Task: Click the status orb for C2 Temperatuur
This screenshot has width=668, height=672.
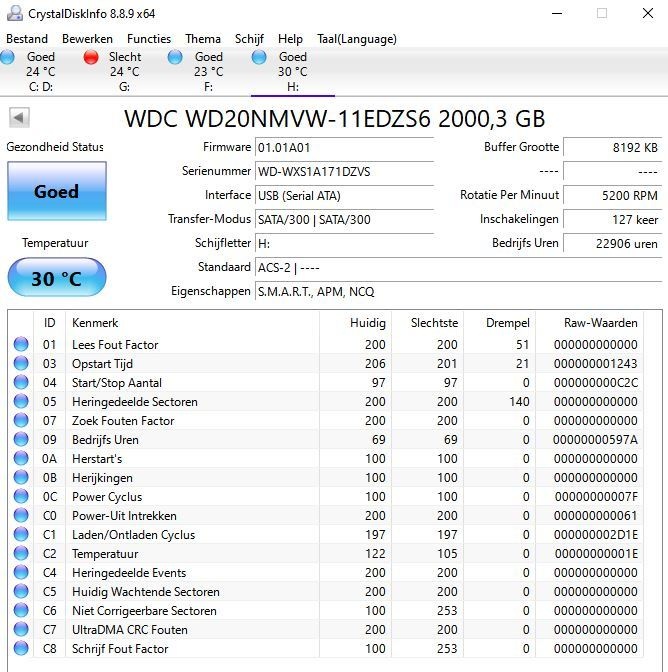Action: 21,553
